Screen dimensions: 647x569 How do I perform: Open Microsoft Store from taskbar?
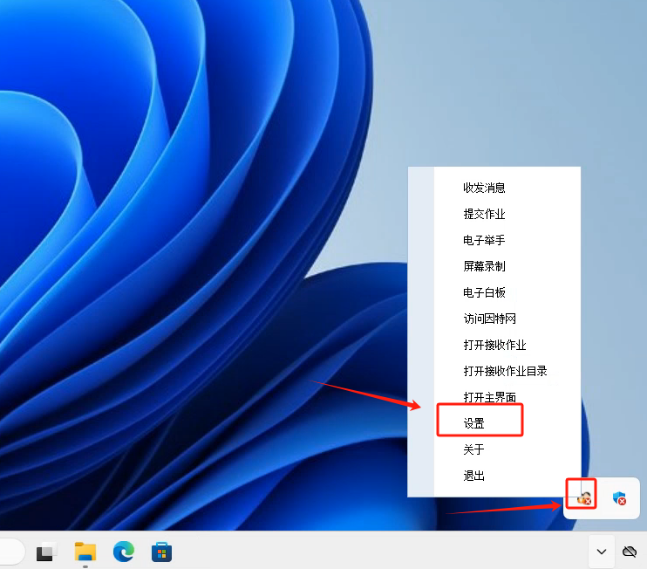coord(161,551)
